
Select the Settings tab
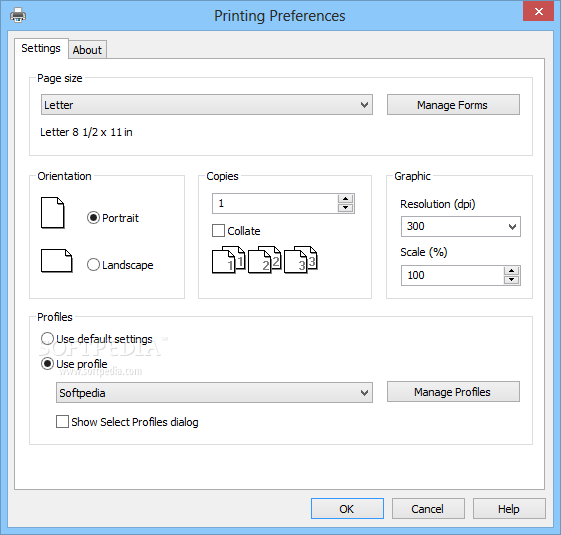point(41,48)
